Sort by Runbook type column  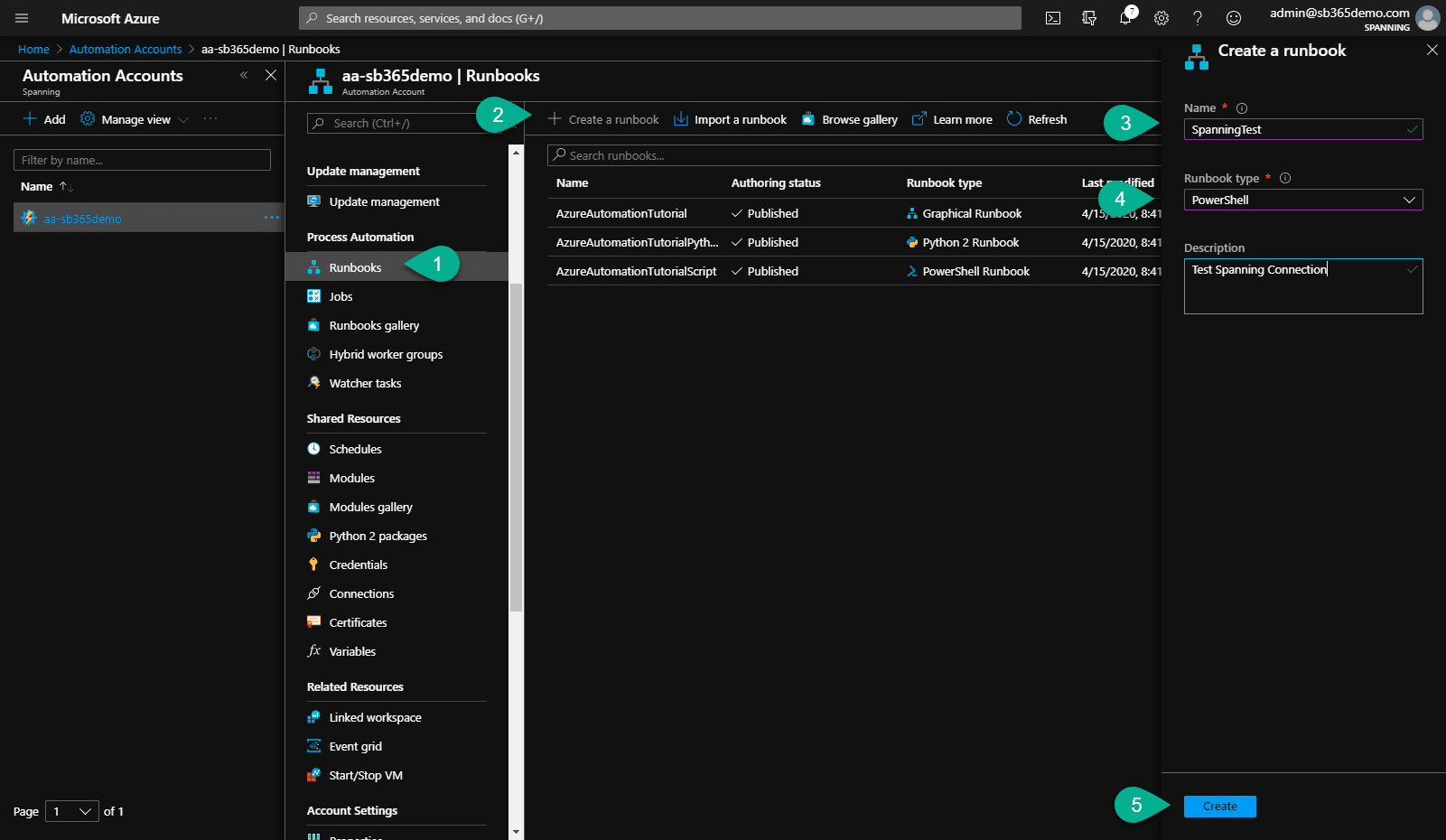tap(944, 182)
